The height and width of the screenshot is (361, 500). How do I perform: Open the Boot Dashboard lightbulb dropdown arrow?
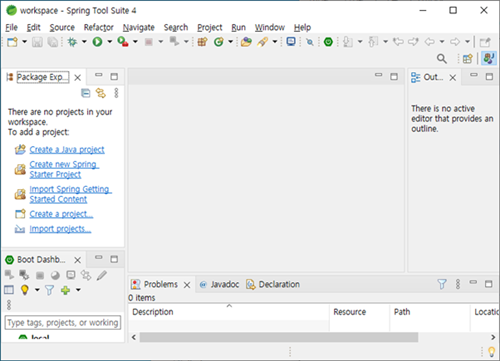[37, 290]
